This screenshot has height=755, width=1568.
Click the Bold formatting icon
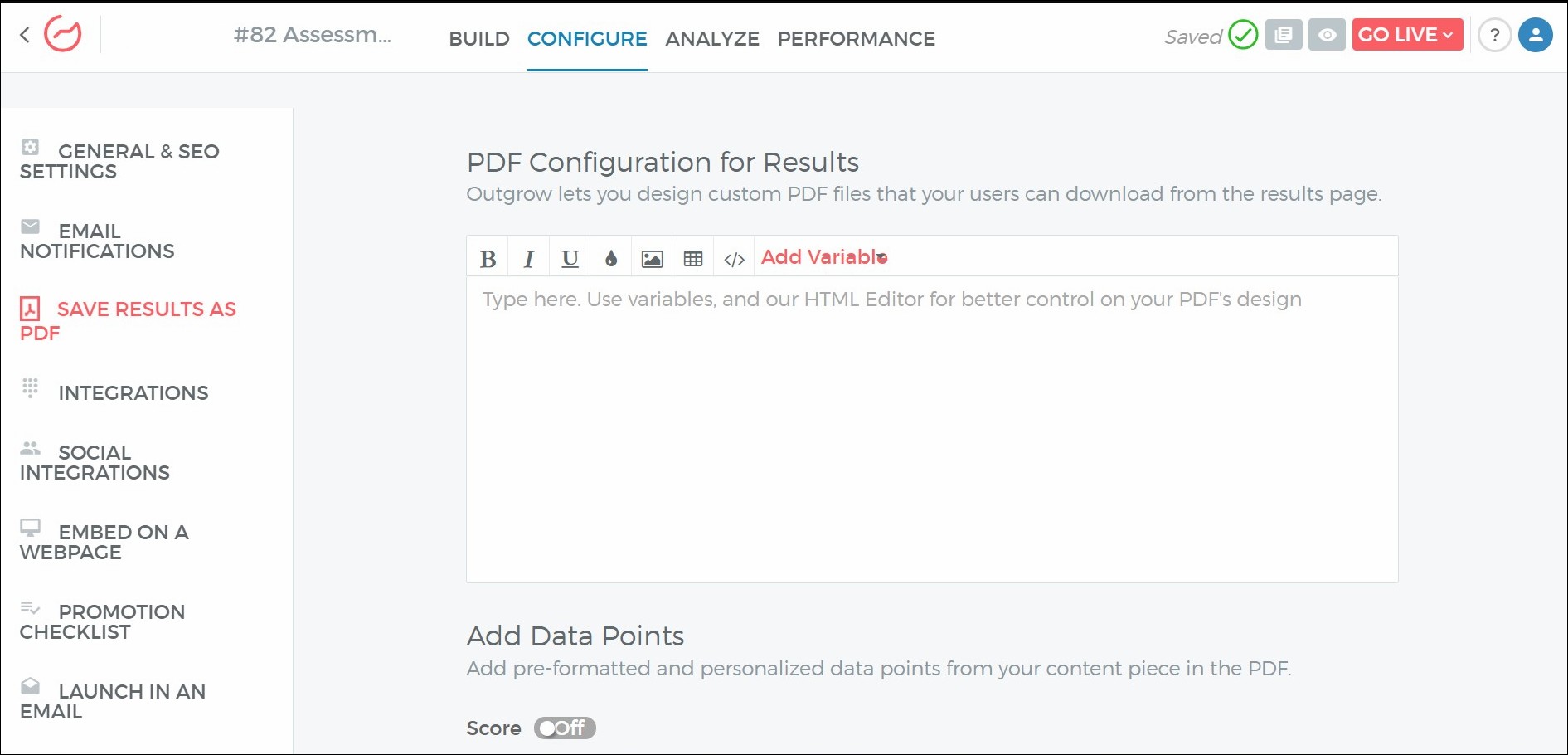pos(488,259)
